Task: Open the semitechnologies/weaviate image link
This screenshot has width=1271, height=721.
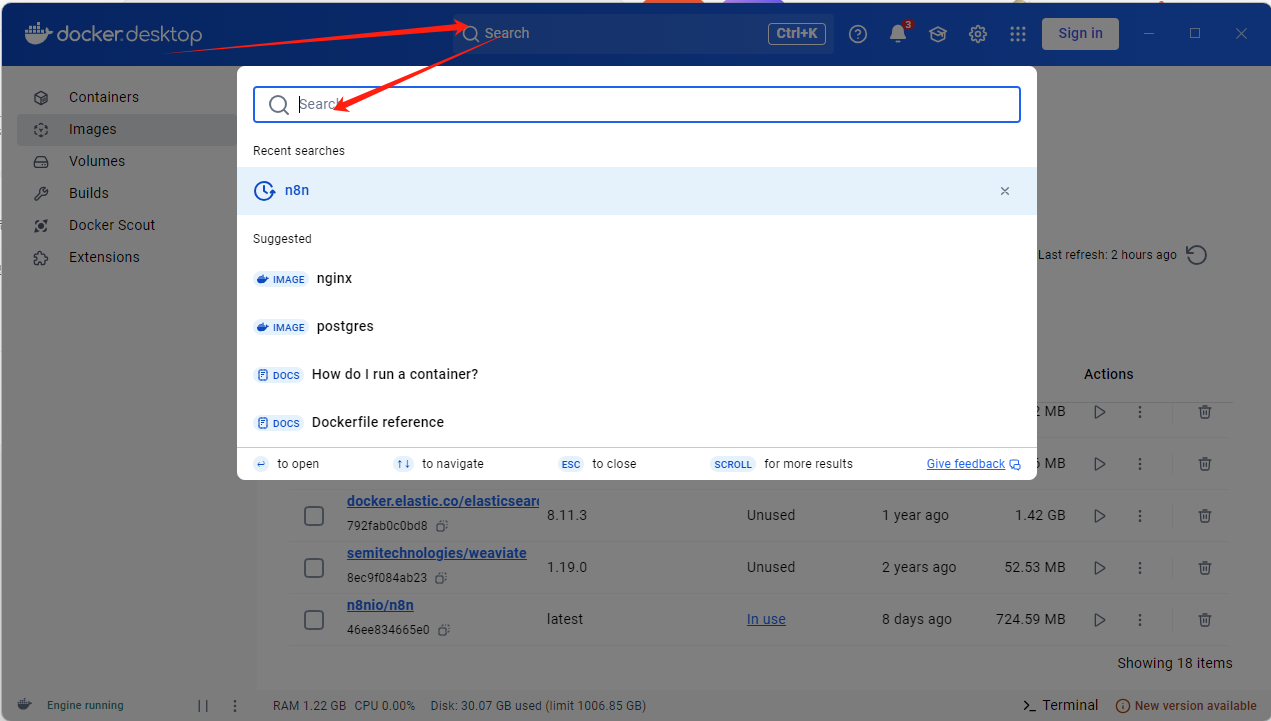Action: pos(437,553)
